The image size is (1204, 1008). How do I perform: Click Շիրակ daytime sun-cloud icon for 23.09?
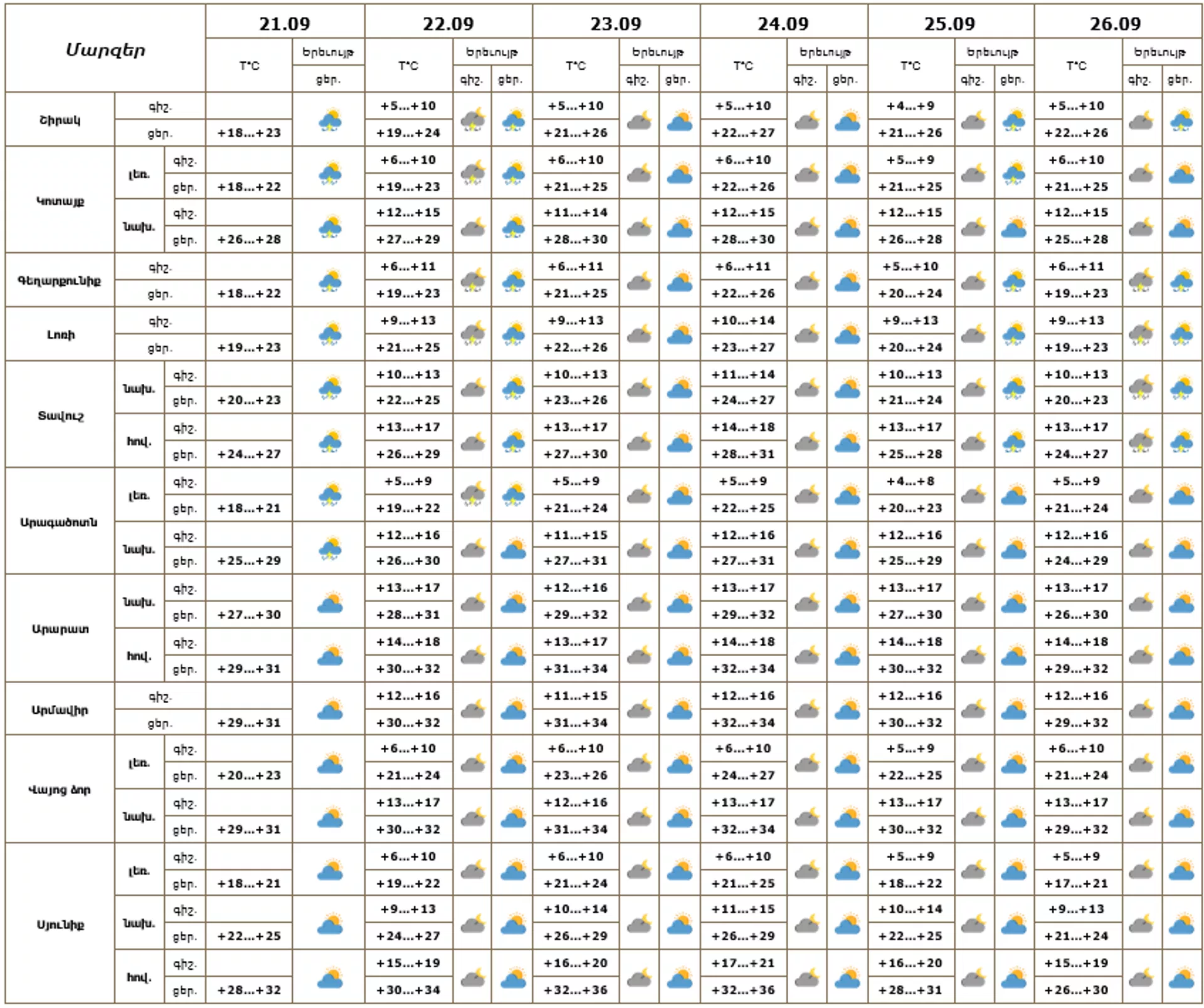tap(680, 120)
